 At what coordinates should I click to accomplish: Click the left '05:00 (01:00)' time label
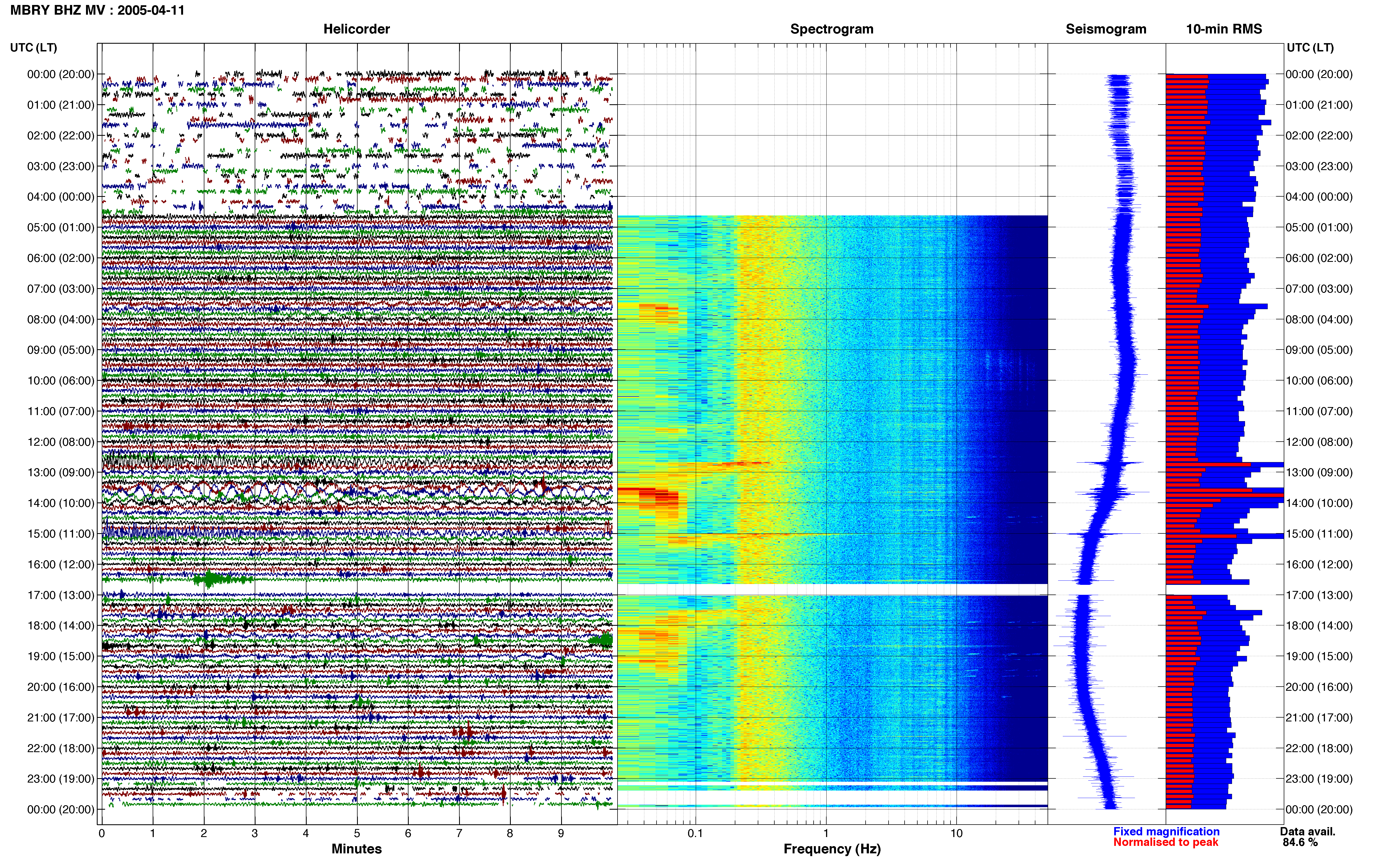61,227
